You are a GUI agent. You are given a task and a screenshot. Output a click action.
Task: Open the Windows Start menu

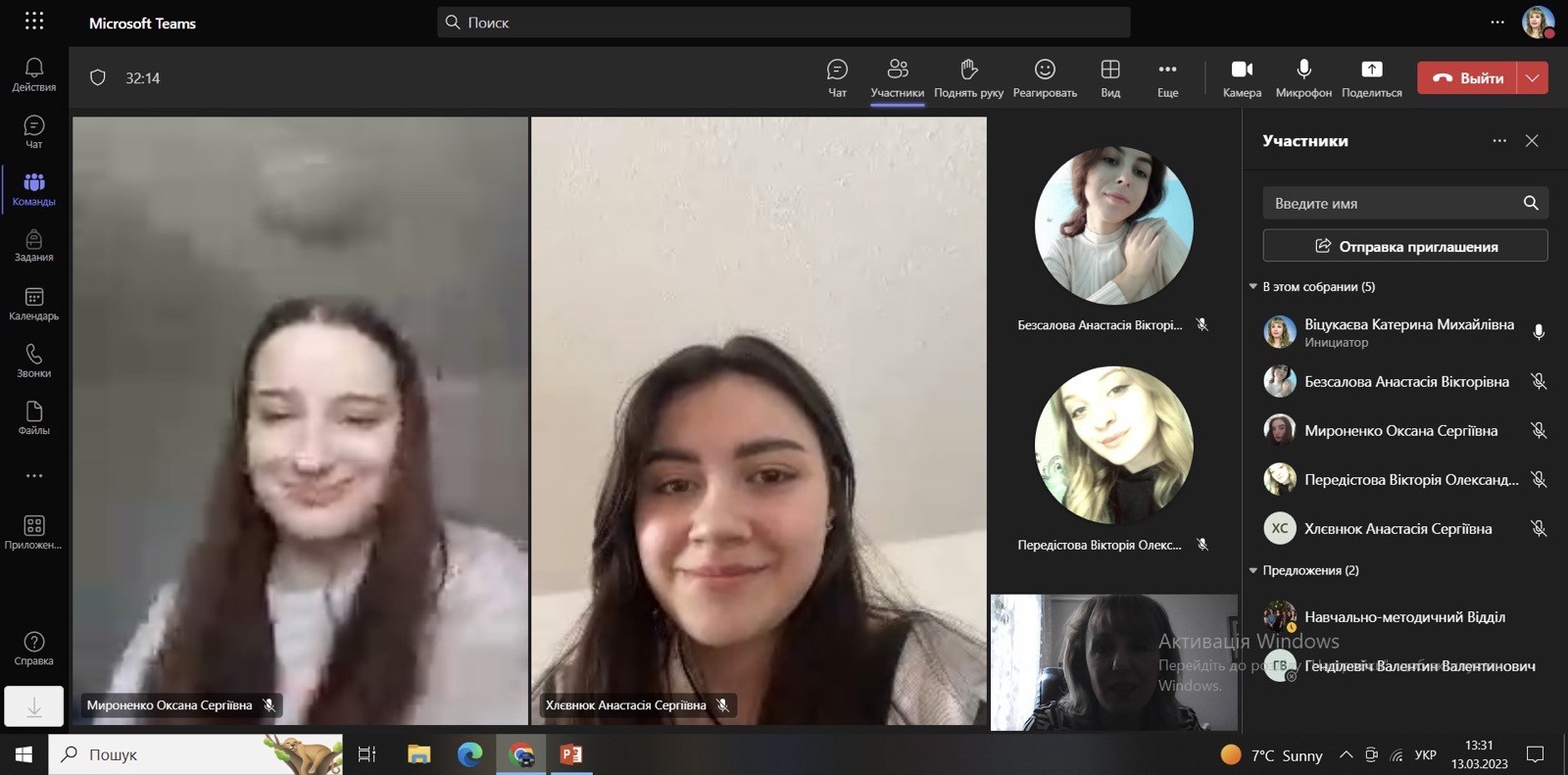click(x=24, y=754)
